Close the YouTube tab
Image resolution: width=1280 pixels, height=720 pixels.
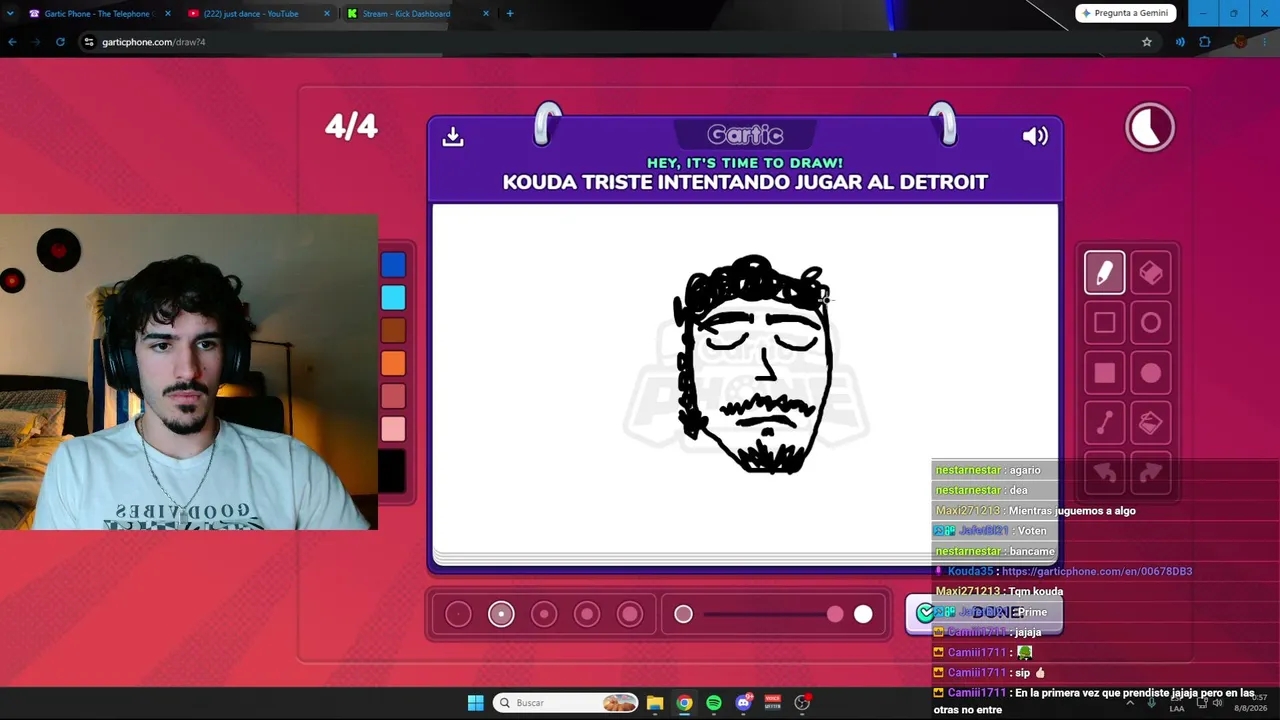(x=326, y=14)
